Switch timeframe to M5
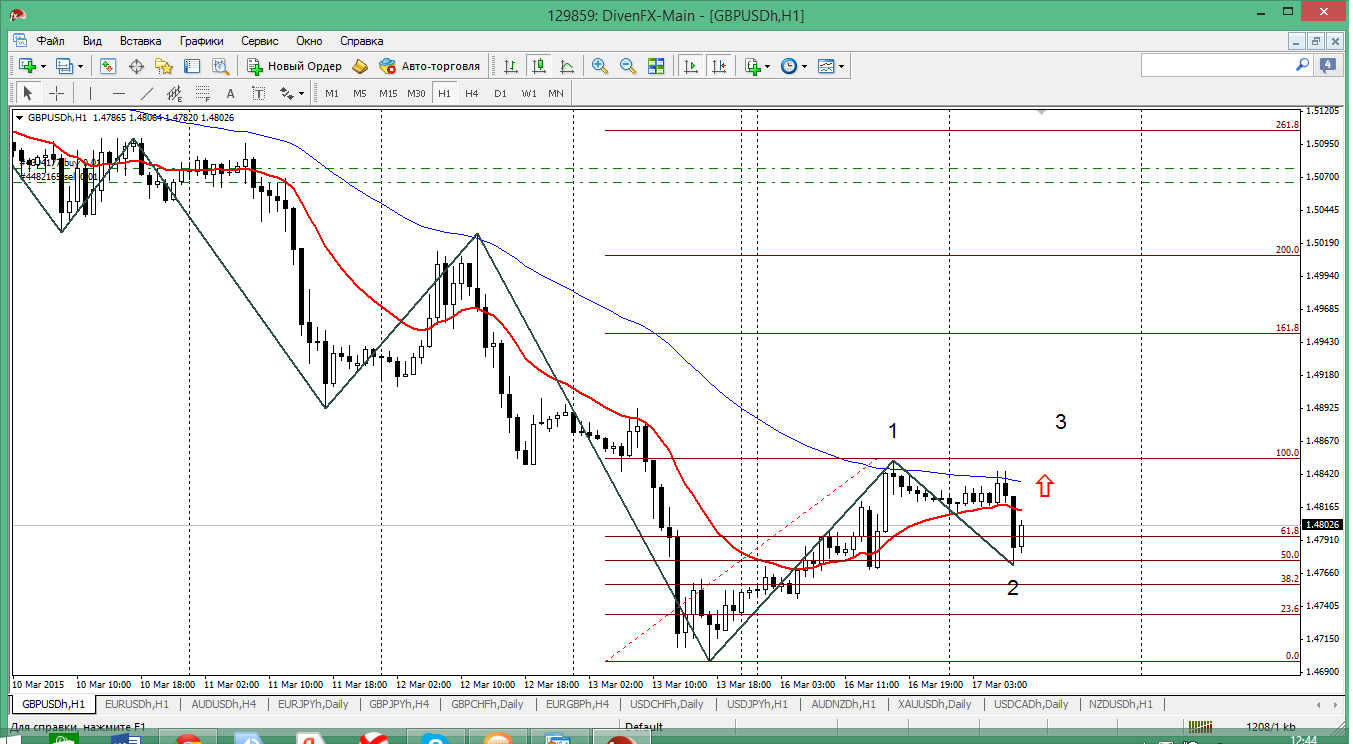This screenshot has width=1353, height=744. point(360,93)
